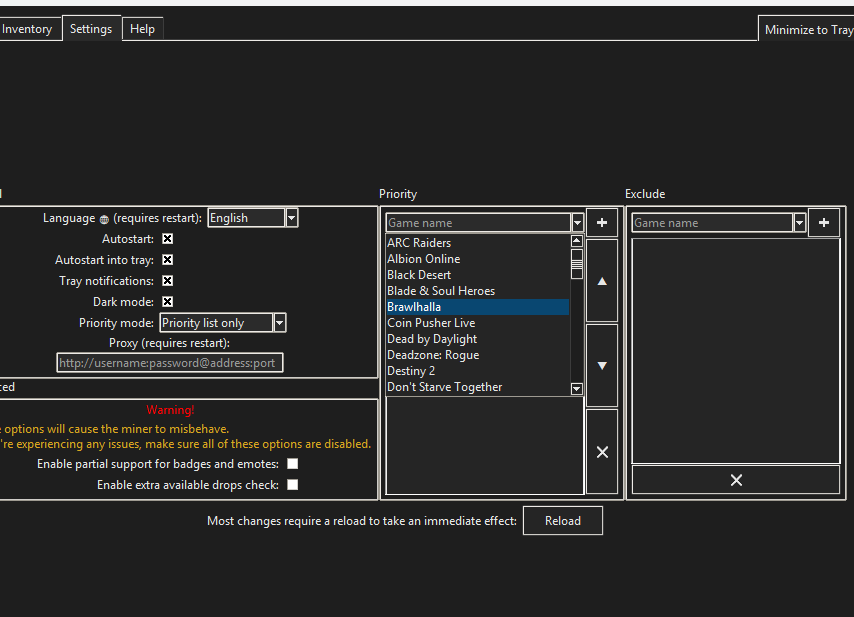This screenshot has width=854, height=617.
Task: Move selected priority game up
Action: point(602,281)
